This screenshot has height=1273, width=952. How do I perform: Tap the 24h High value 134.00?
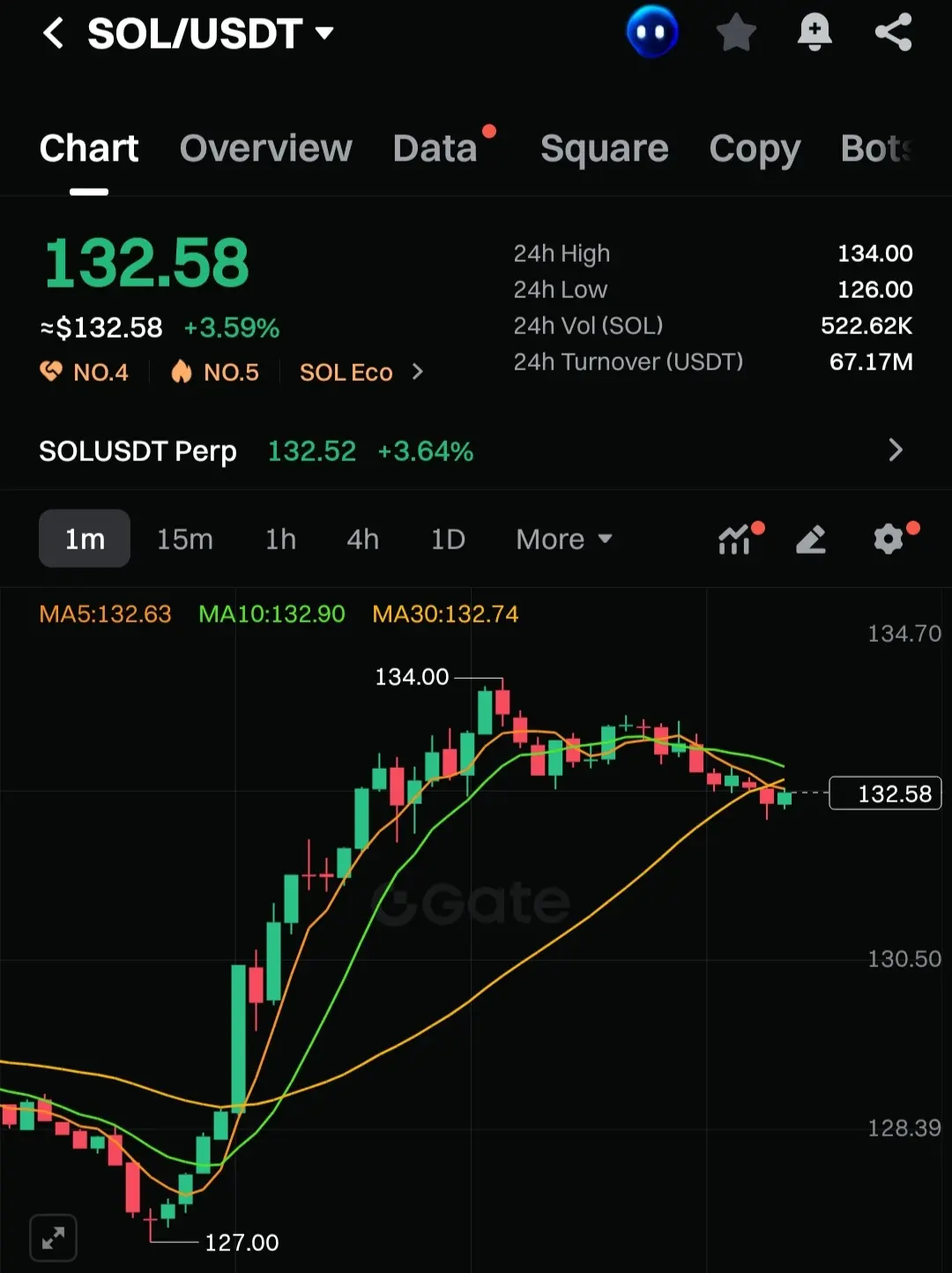(874, 253)
